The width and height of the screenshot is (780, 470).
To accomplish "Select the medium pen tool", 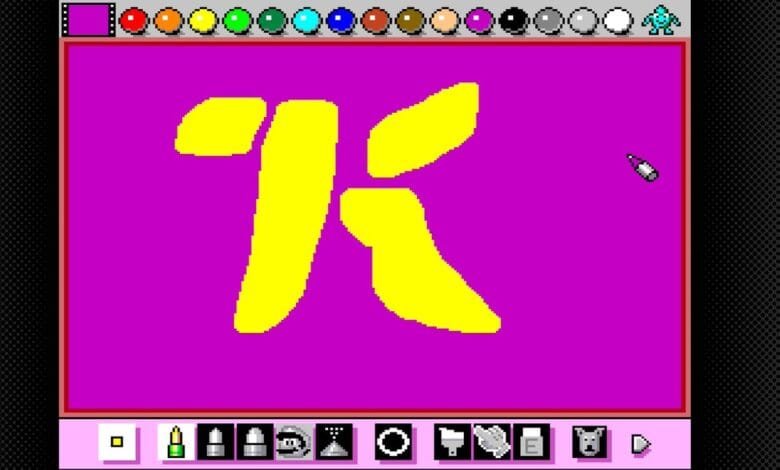I will pos(215,441).
